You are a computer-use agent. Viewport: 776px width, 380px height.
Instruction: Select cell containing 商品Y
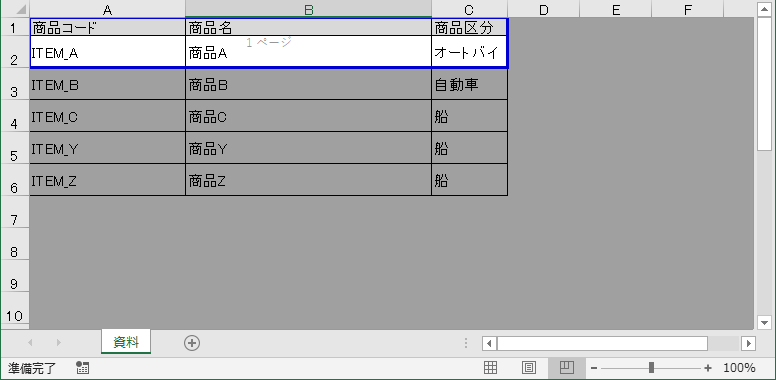pos(308,148)
